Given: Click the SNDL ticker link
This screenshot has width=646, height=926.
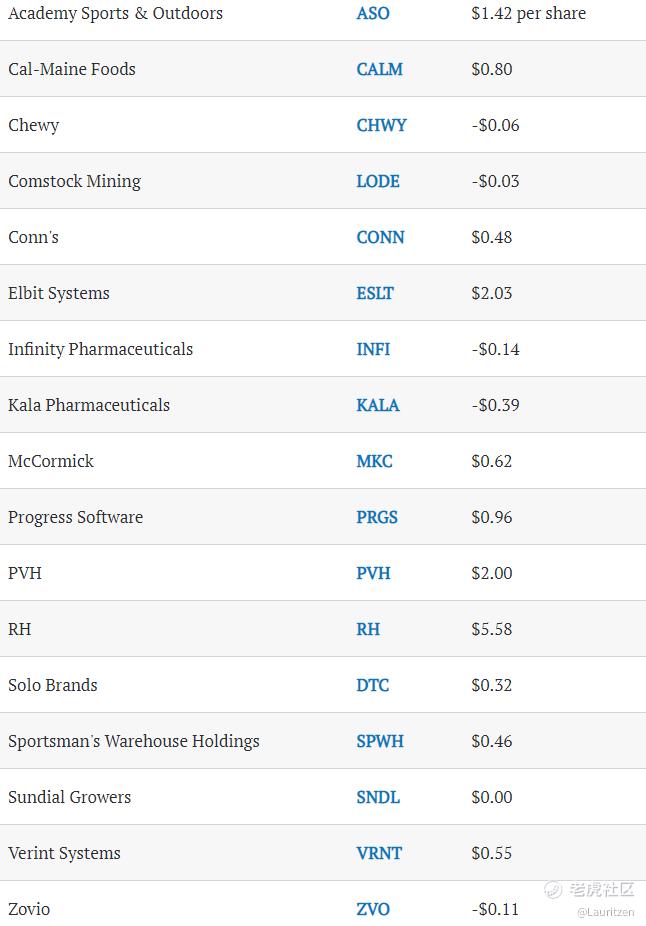Looking at the screenshot, I should [x=378, y=797].
